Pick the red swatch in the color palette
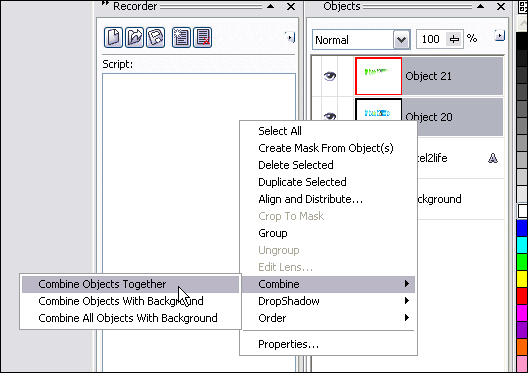This screenshot has height=373, width=528. click(x=522, y=296)
